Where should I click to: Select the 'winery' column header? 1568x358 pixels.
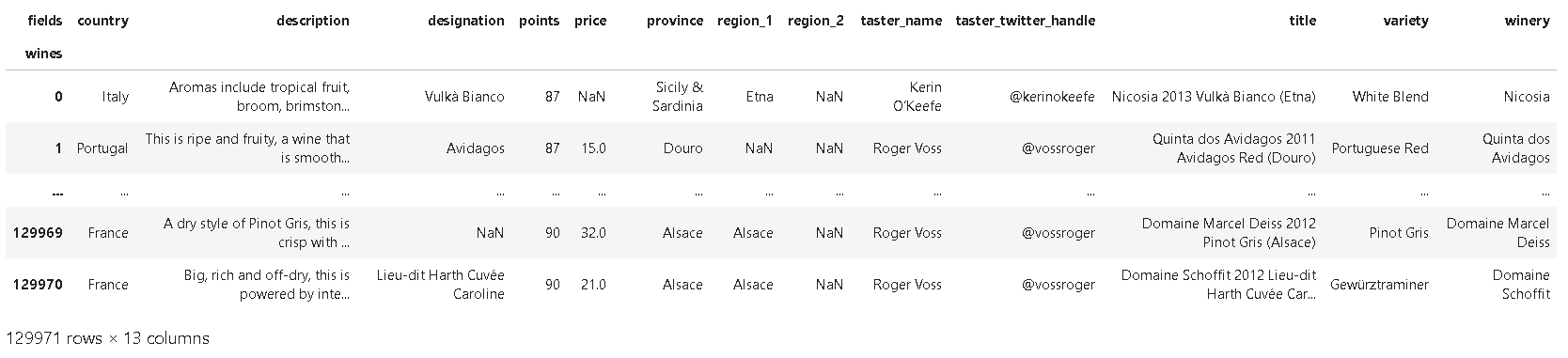click(1527, 21)
